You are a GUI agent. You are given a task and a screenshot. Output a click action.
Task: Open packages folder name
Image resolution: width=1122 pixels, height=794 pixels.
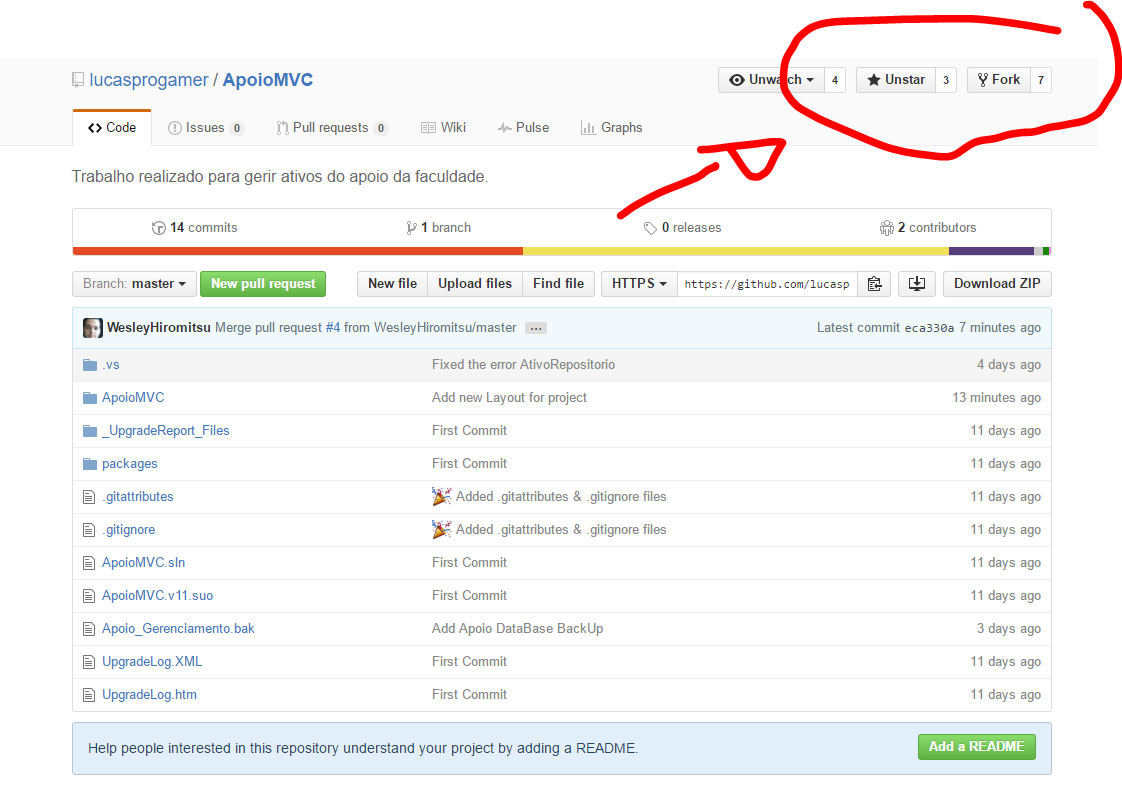point(130,464)
